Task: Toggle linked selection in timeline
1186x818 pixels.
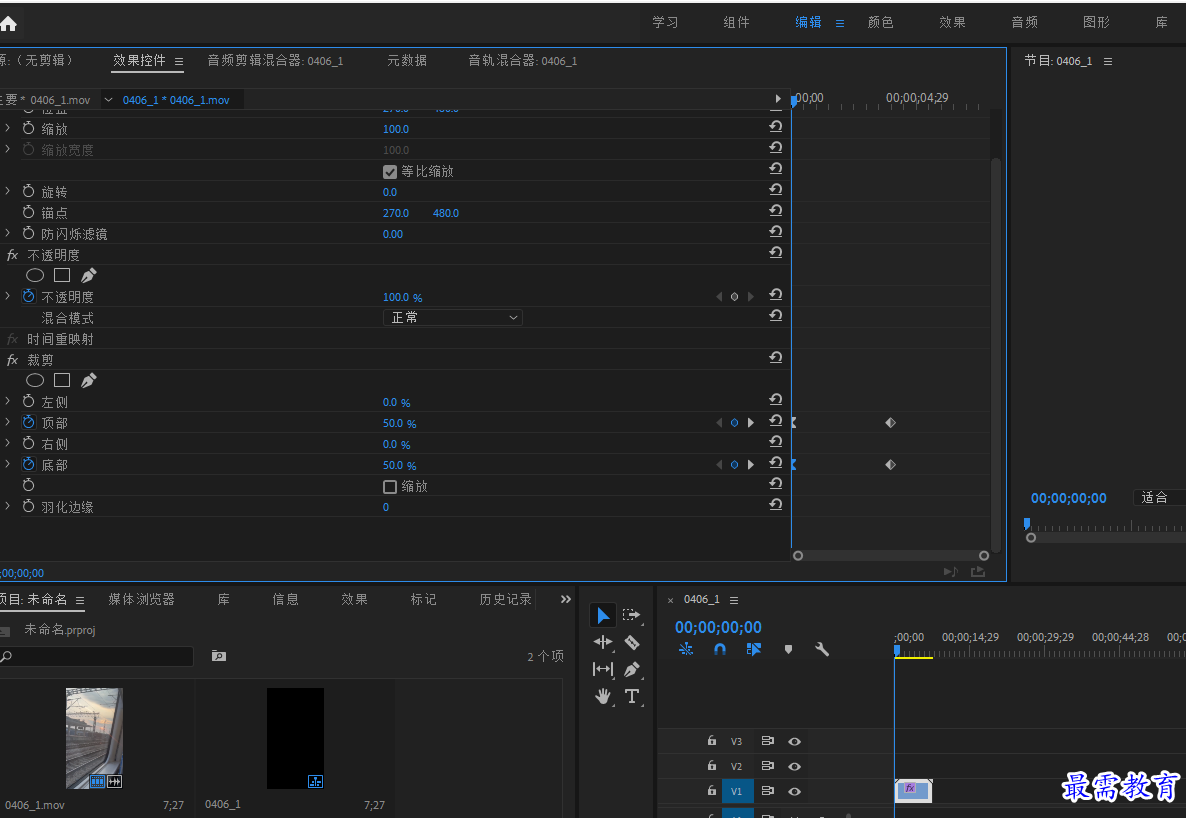Action: coord(753,649)
